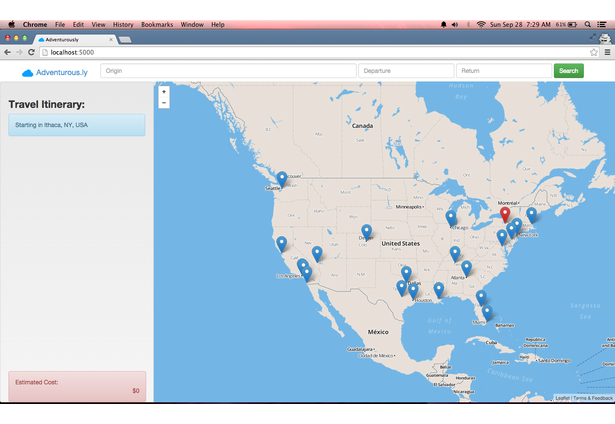Click the map zoom out minus button

pyautogui.click(x=164, y=103)
